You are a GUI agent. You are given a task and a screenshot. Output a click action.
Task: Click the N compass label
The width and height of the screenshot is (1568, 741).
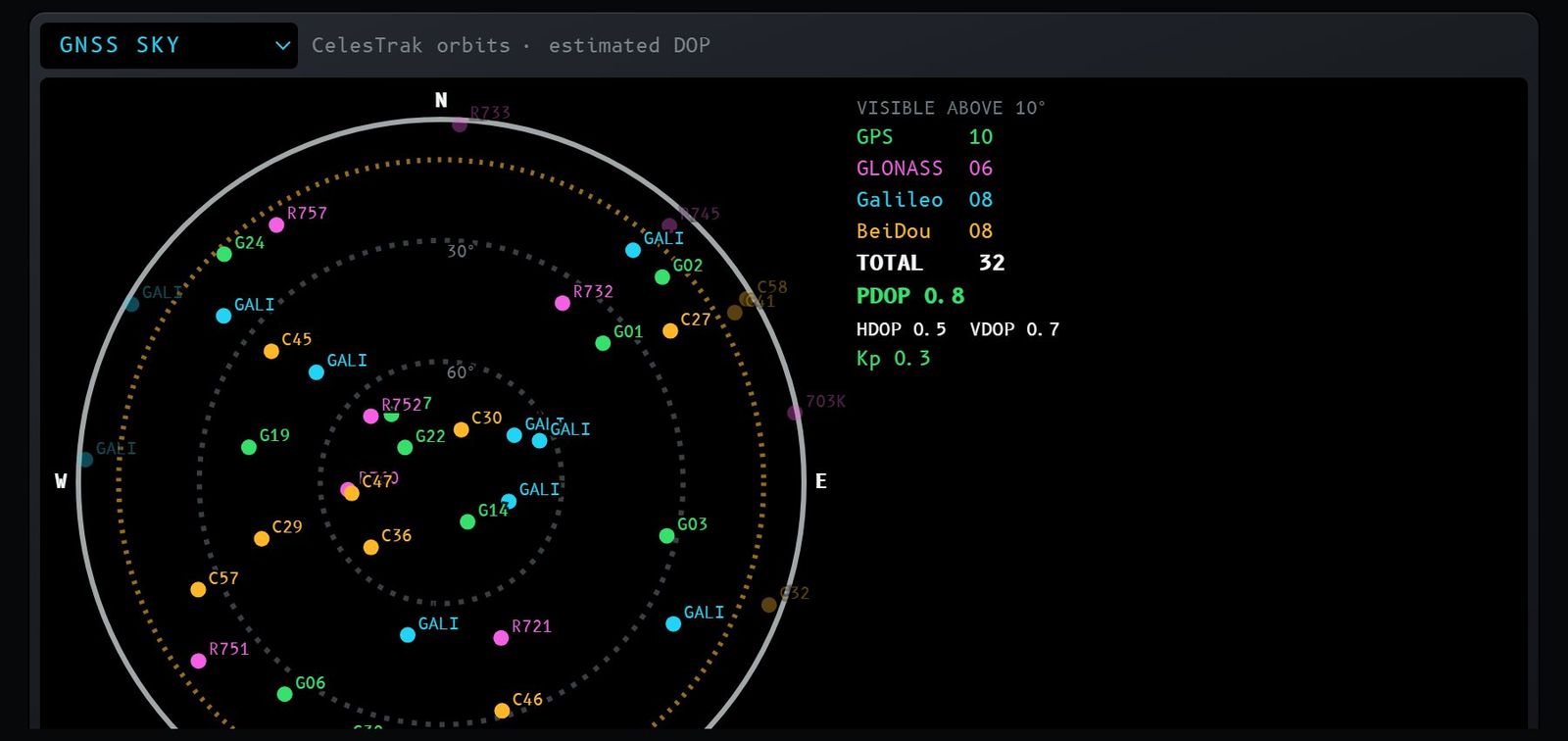click(x=441, y=100)
